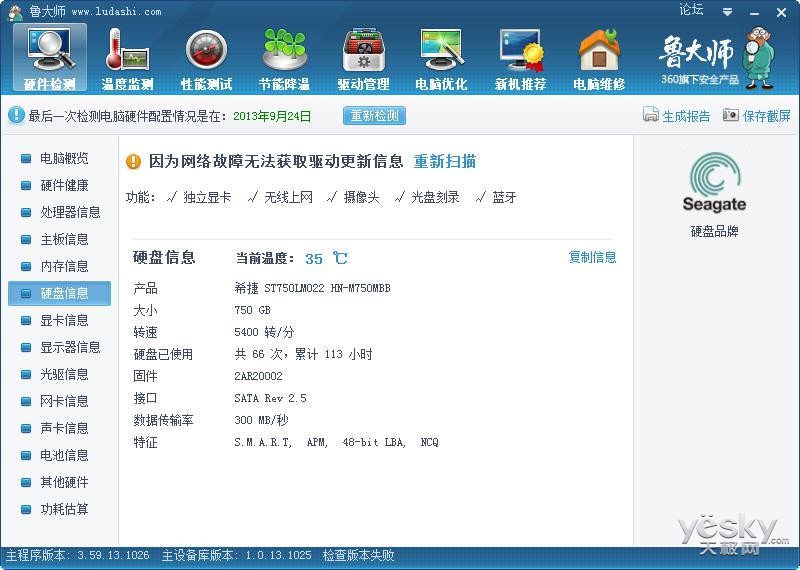Click the 重新检测 re-detect button
This screenshot has height=570, width=800.
coord(374,115)
